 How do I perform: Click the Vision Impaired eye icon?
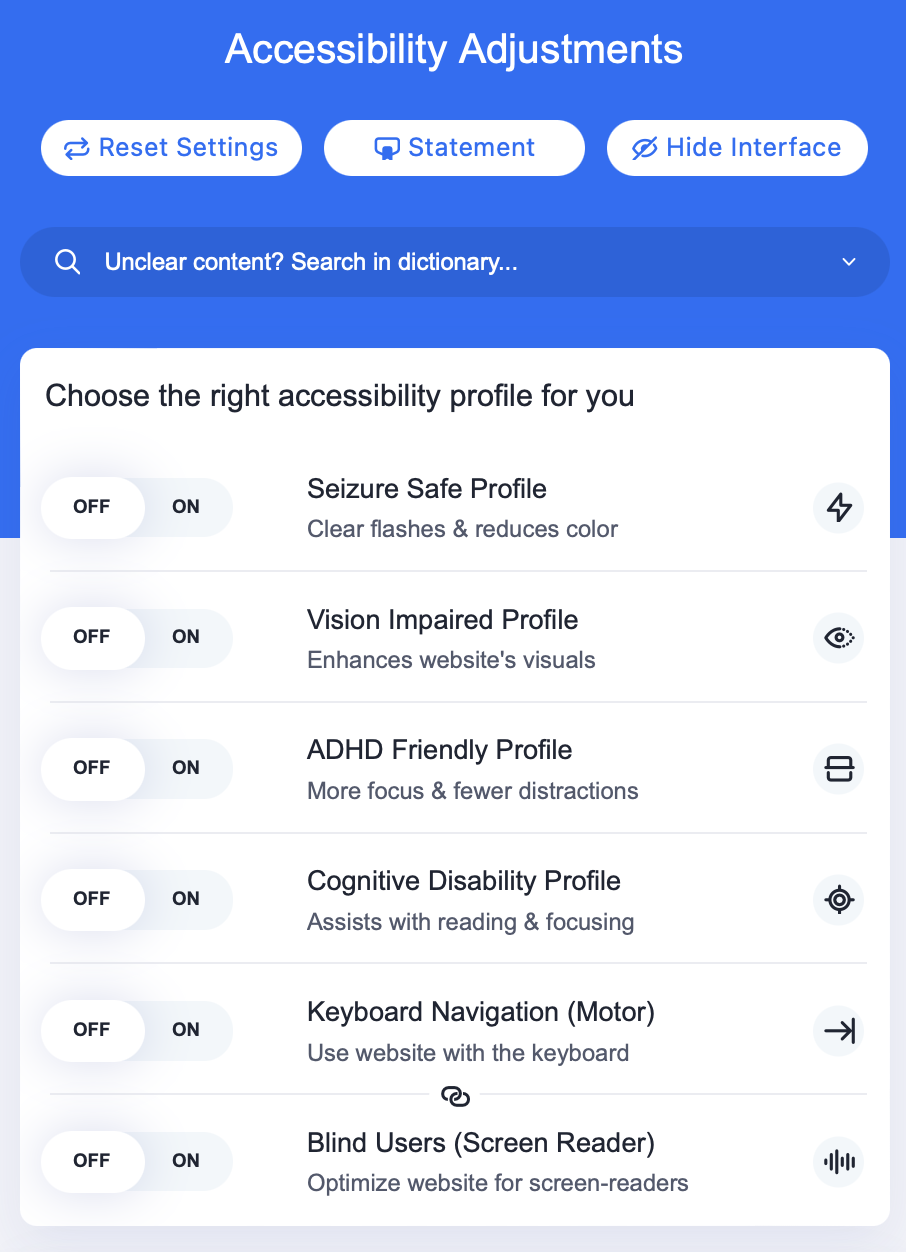(x=838, y=638)
